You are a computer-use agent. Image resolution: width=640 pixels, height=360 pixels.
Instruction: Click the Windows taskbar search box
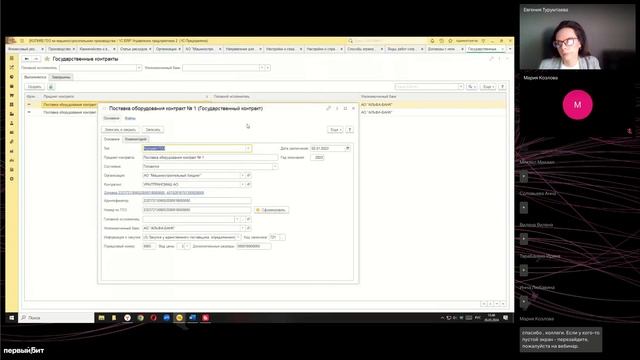[56, 317]
